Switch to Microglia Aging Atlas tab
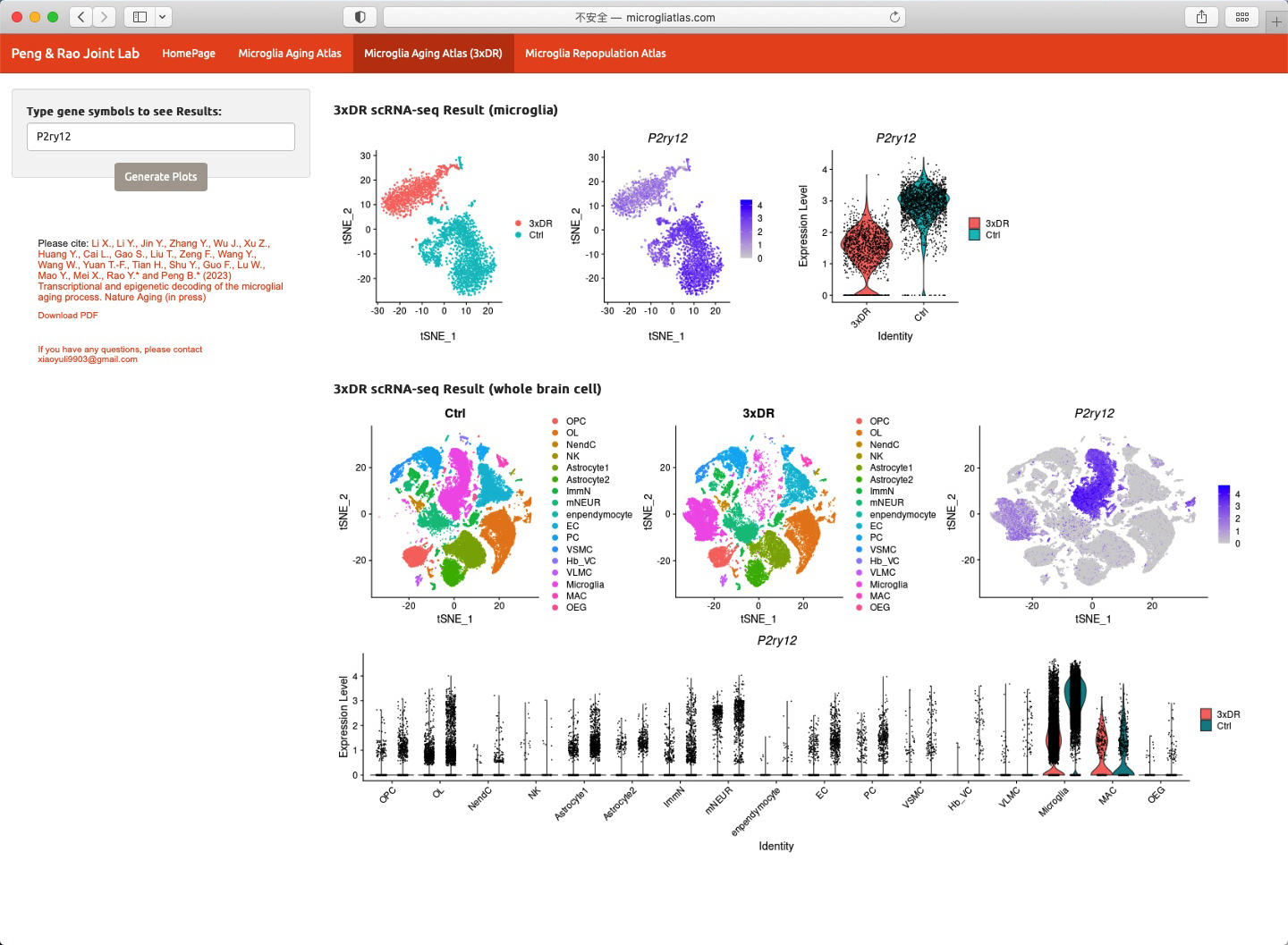The image size is (1288, 945). point(290,54)
